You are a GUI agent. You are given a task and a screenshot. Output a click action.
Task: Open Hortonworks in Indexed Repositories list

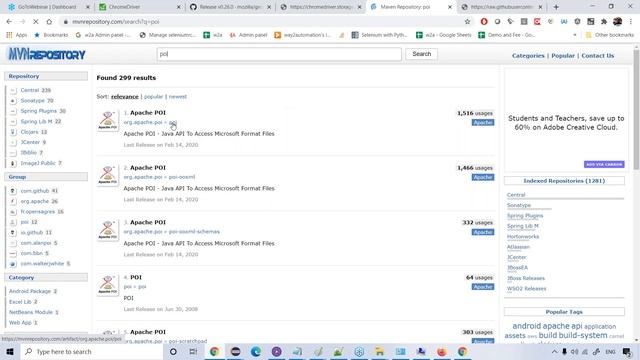[523, 237]
